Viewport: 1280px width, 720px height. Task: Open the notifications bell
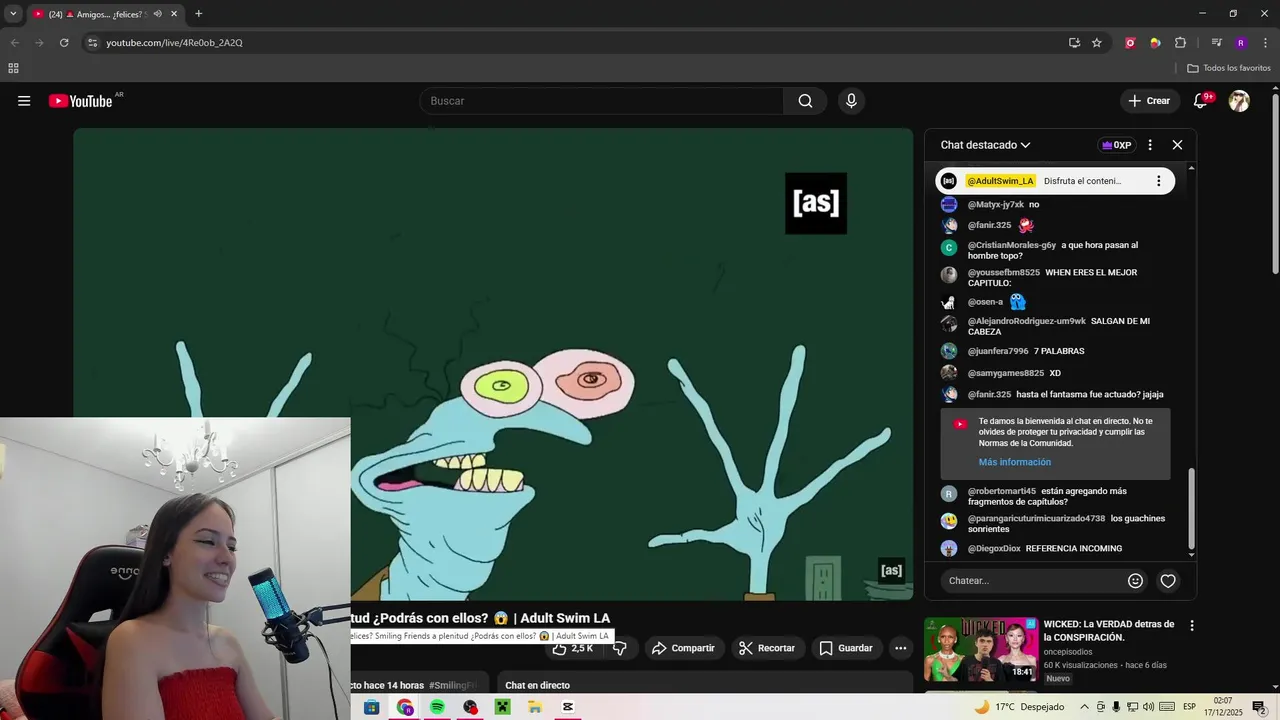tap(1201, 101)
